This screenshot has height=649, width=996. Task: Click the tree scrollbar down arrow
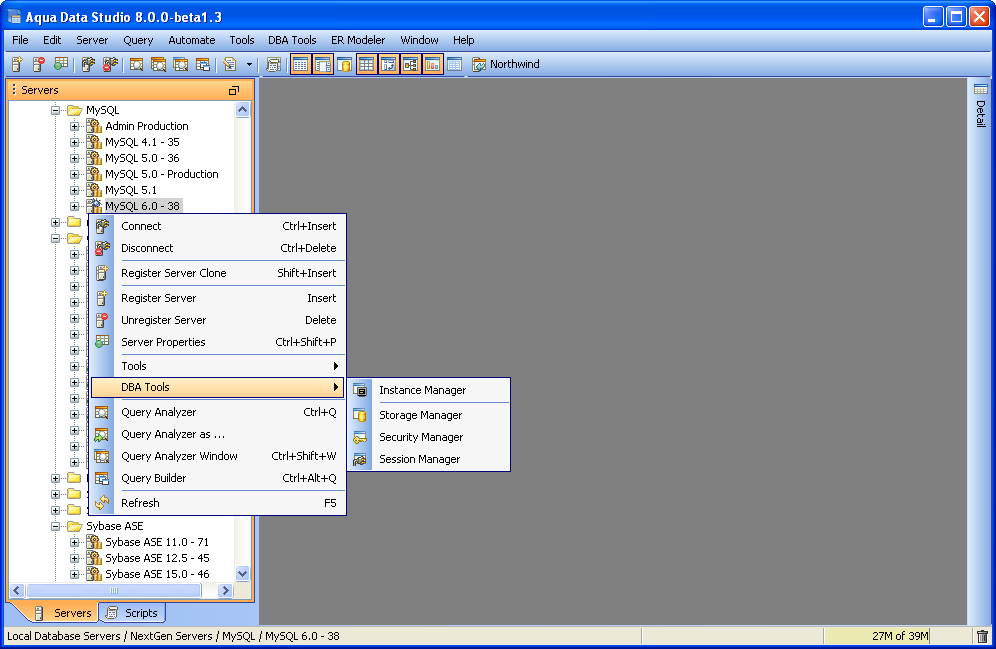(x=242, y=573)
